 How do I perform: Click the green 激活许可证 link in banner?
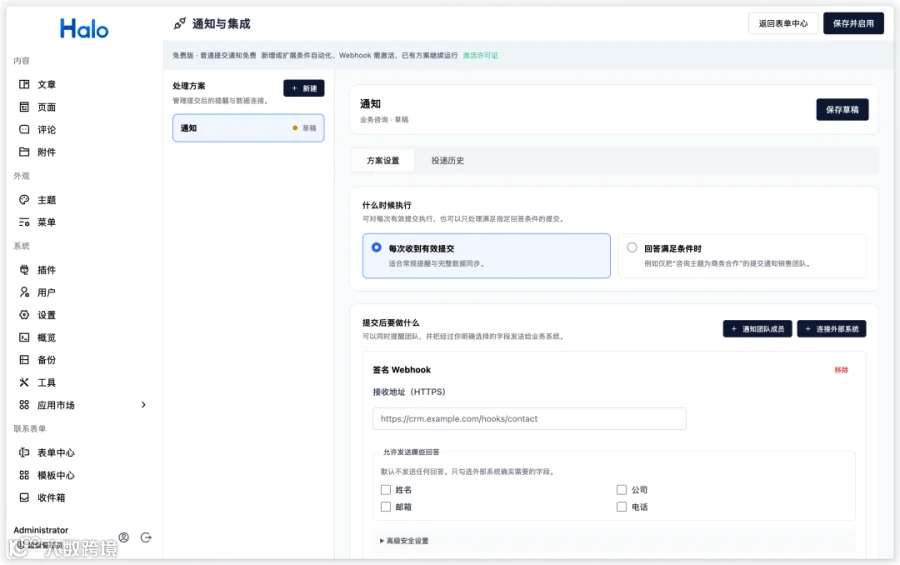tap(480, 56)
